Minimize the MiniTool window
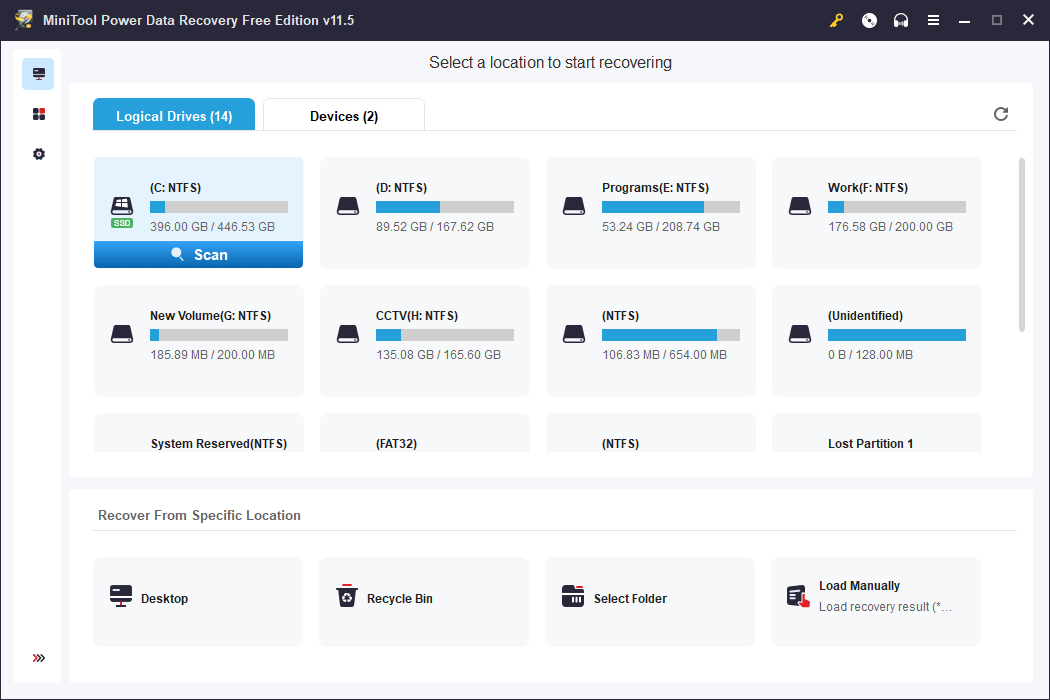This screenshot has height=700, width=1050. point(964,20)
